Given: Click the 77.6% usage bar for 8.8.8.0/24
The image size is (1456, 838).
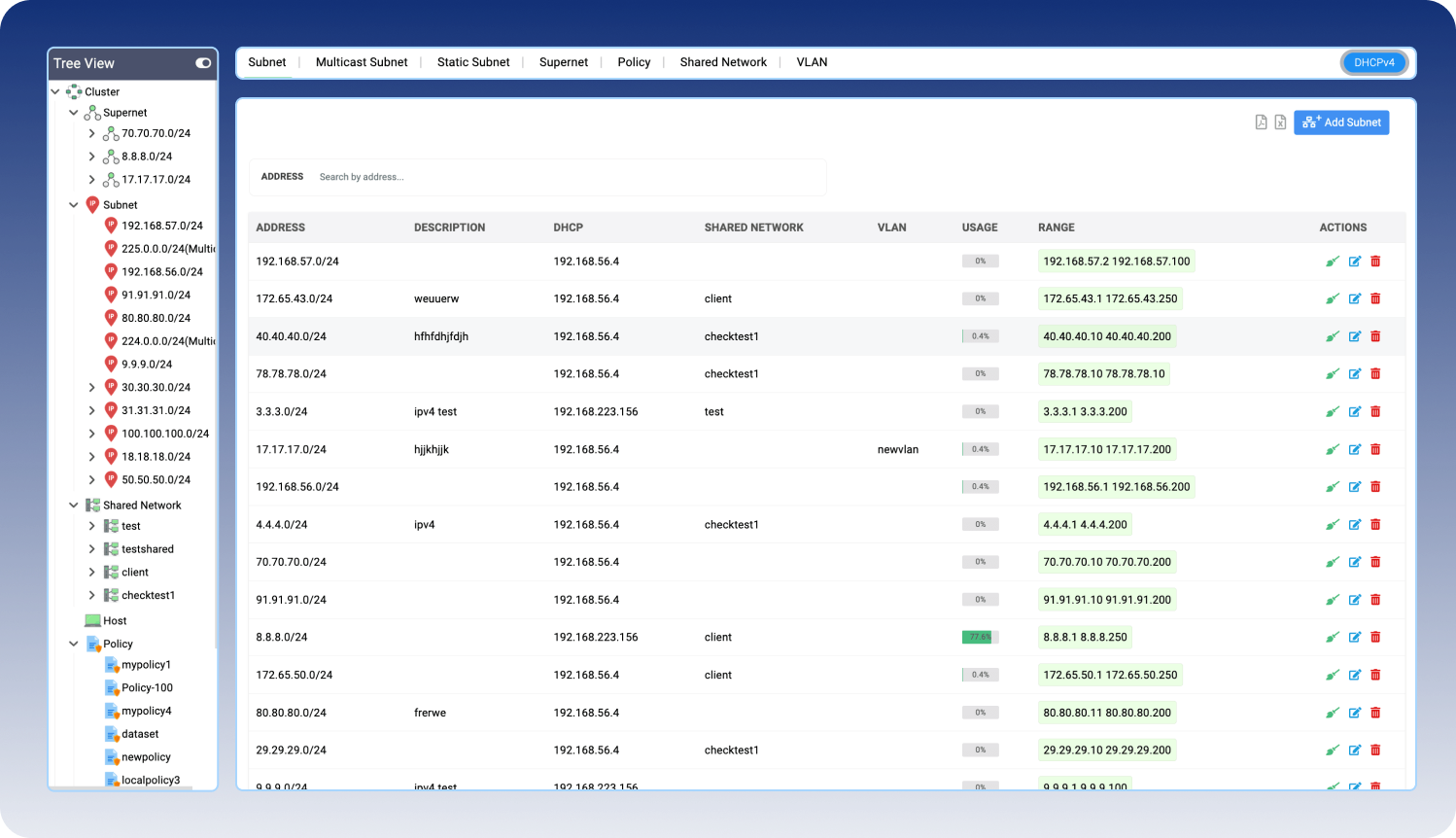Looking at the screenshot, I should pos(978,637).
